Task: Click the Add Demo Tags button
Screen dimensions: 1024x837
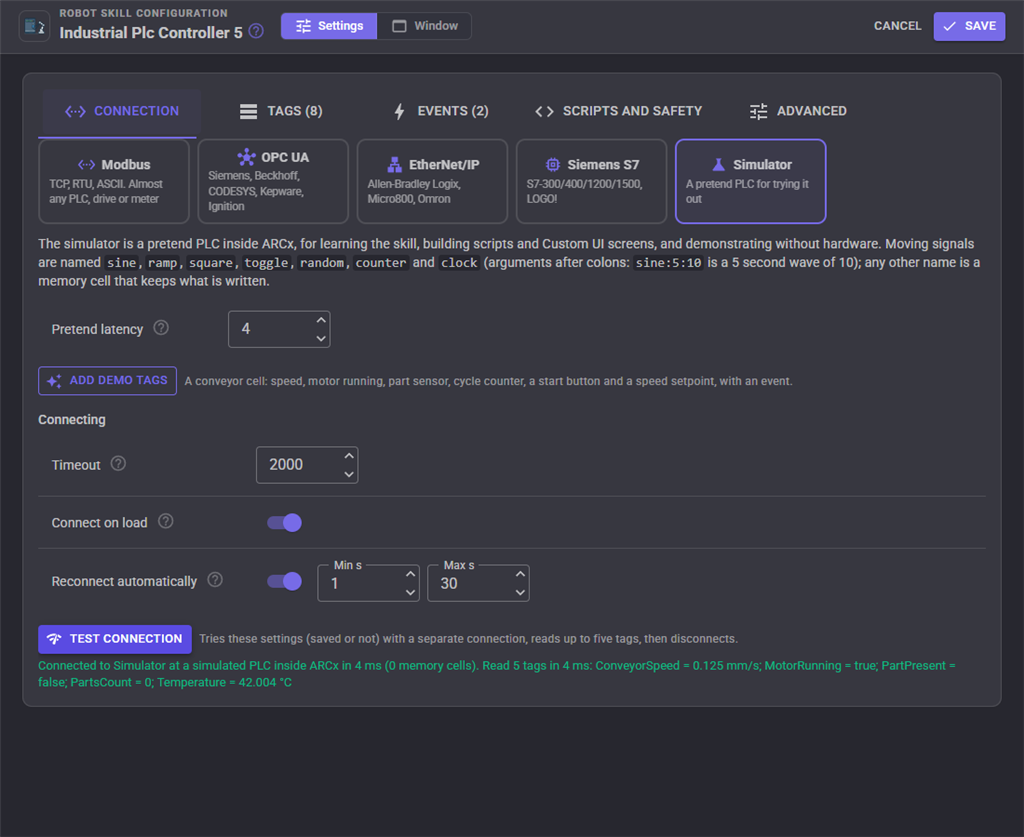Action: [108, 381]
